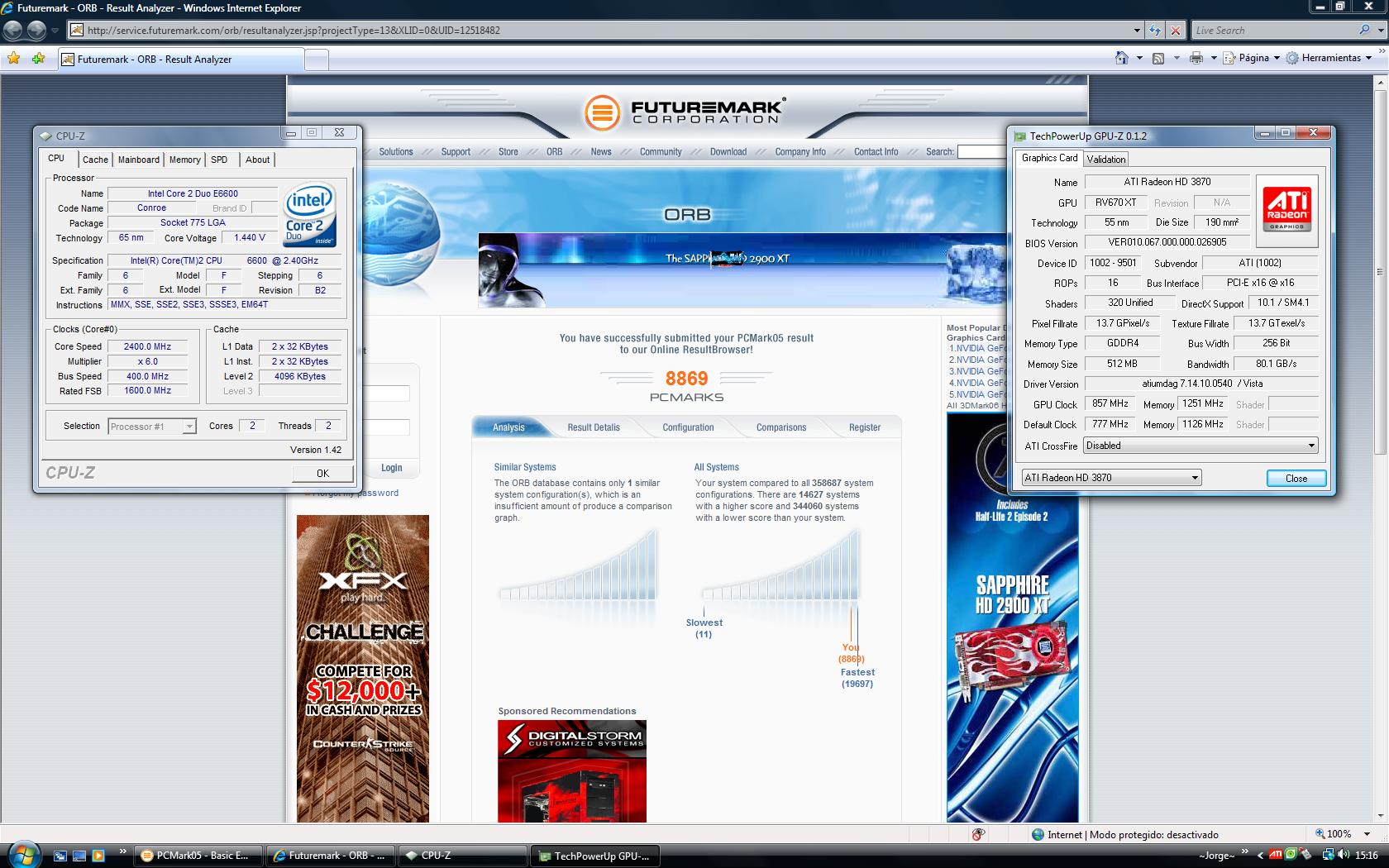Switch to CPU-Z Mainboard tab

[x=139, y=160]
